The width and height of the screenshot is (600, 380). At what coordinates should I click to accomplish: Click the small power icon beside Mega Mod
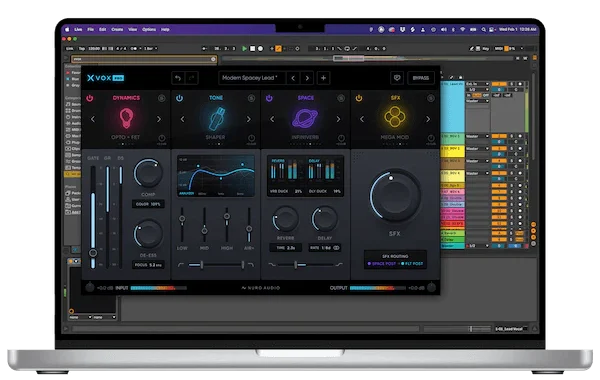[x=431, y=139]
